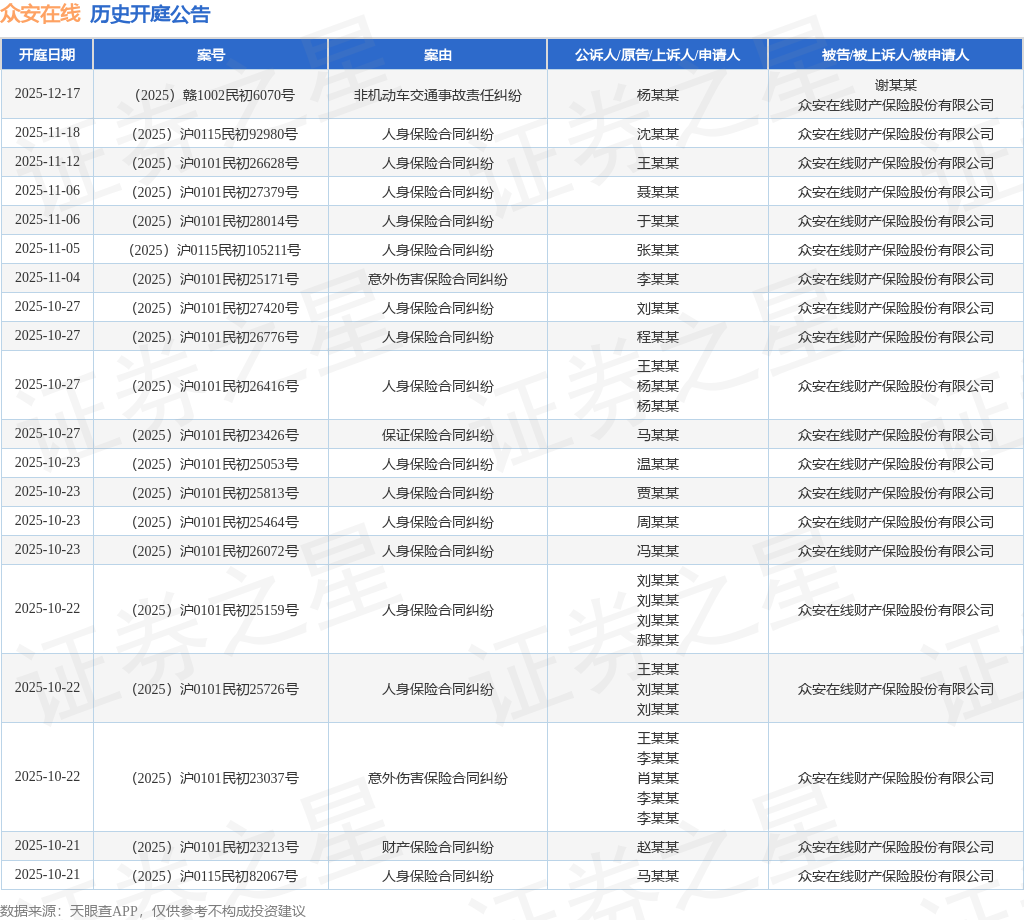
Task: Click the date 2025-11-18
Action: click(47, 133)
